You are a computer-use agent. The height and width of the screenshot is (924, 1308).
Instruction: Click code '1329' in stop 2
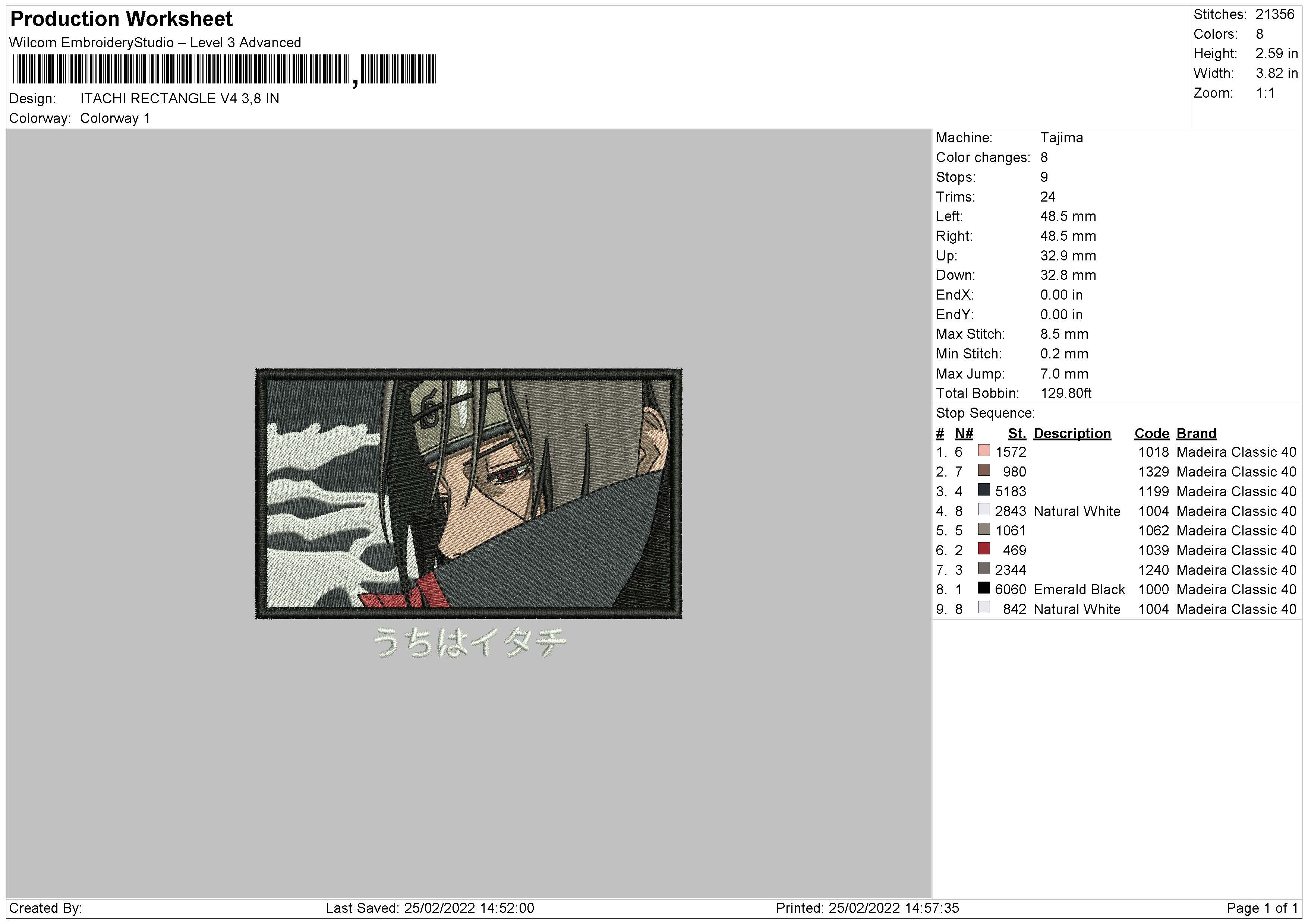pos(1154,472)
